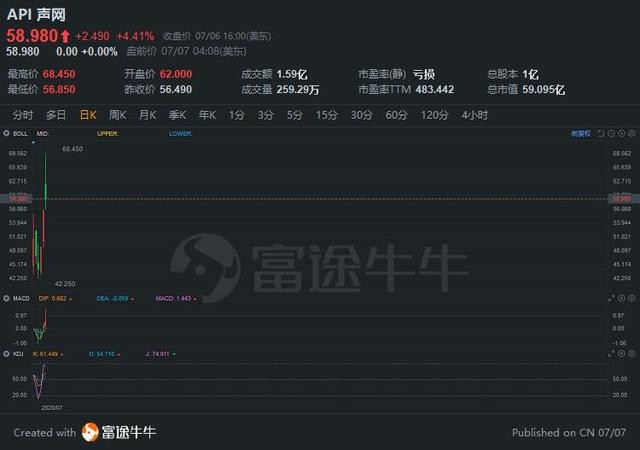
Task: Click the minus-circle zoom-out icon in main chart toolbar
Action: (x=611, y=134)
